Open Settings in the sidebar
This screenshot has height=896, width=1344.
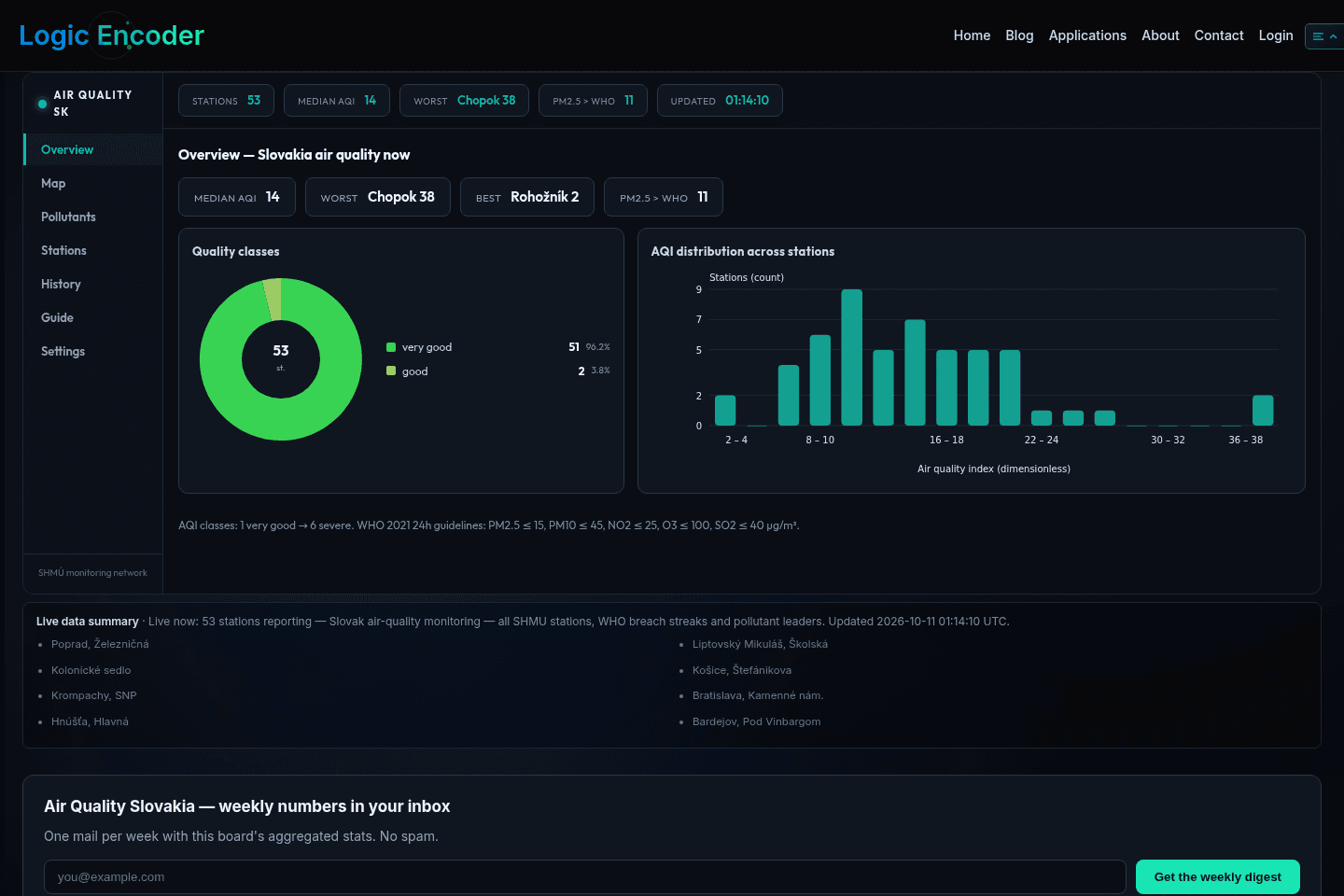(x=93, y=351)
